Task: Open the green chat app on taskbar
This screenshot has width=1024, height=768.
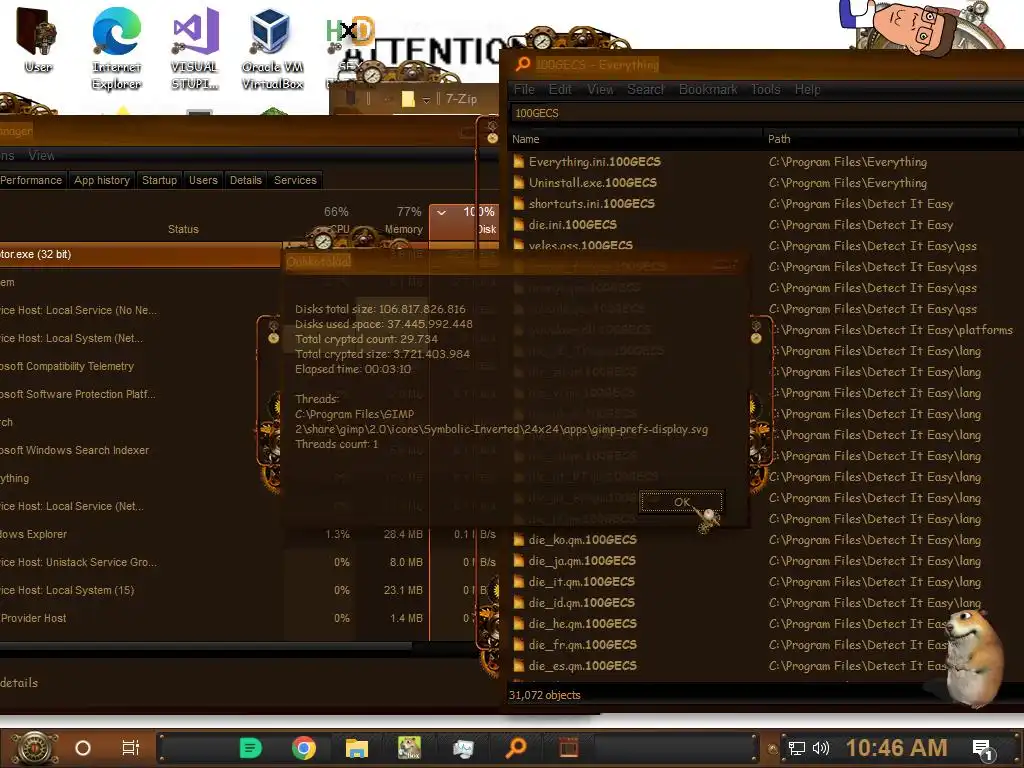Action: (250, 748)
